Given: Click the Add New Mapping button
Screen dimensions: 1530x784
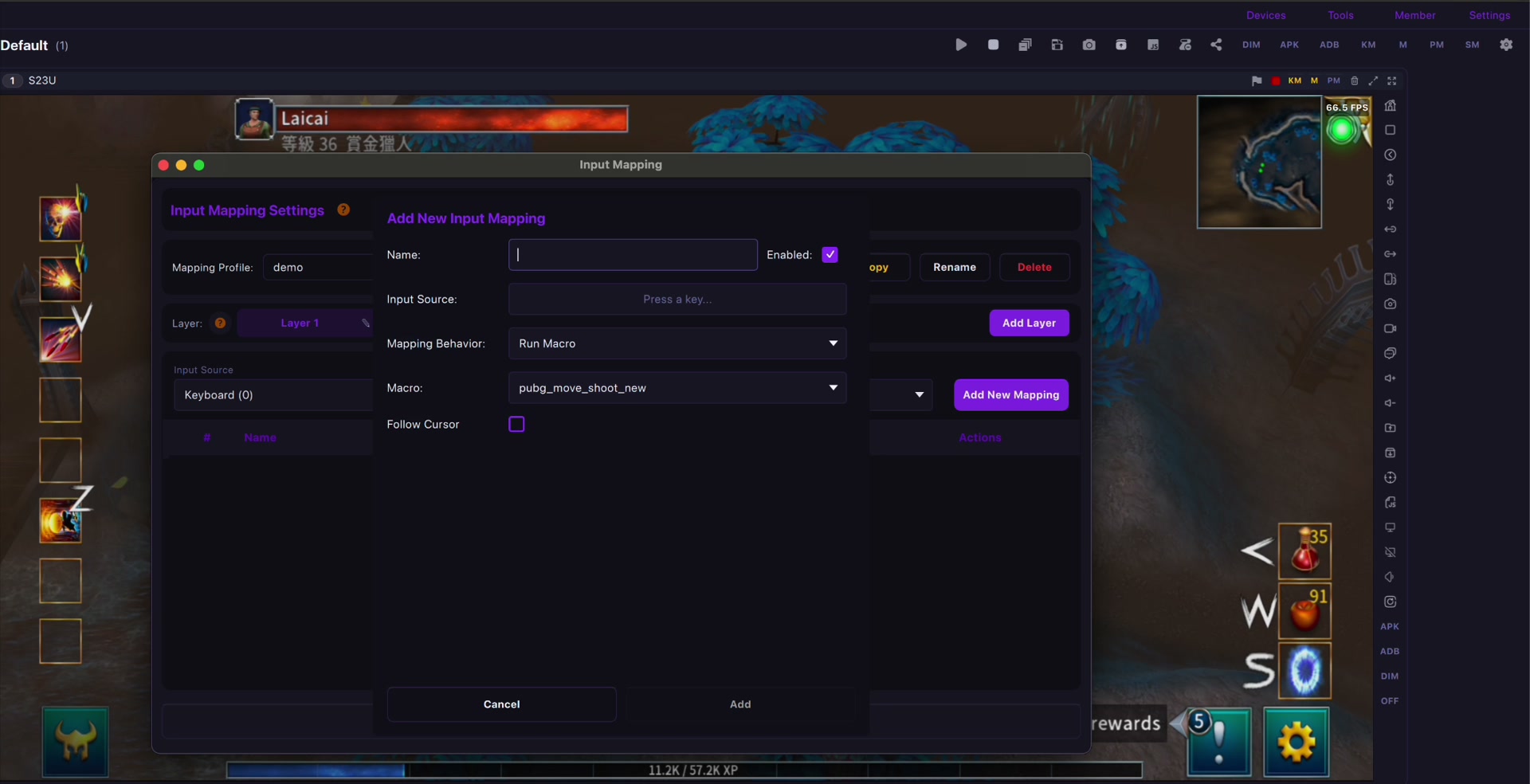Looking at the screenshot, I should 1011,394.
